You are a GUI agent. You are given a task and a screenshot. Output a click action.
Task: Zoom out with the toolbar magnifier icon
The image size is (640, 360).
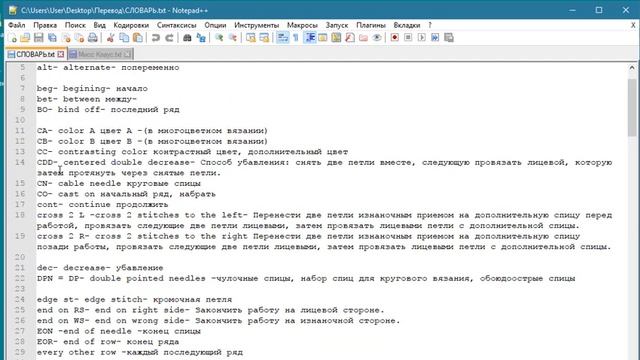pos(233,38)
